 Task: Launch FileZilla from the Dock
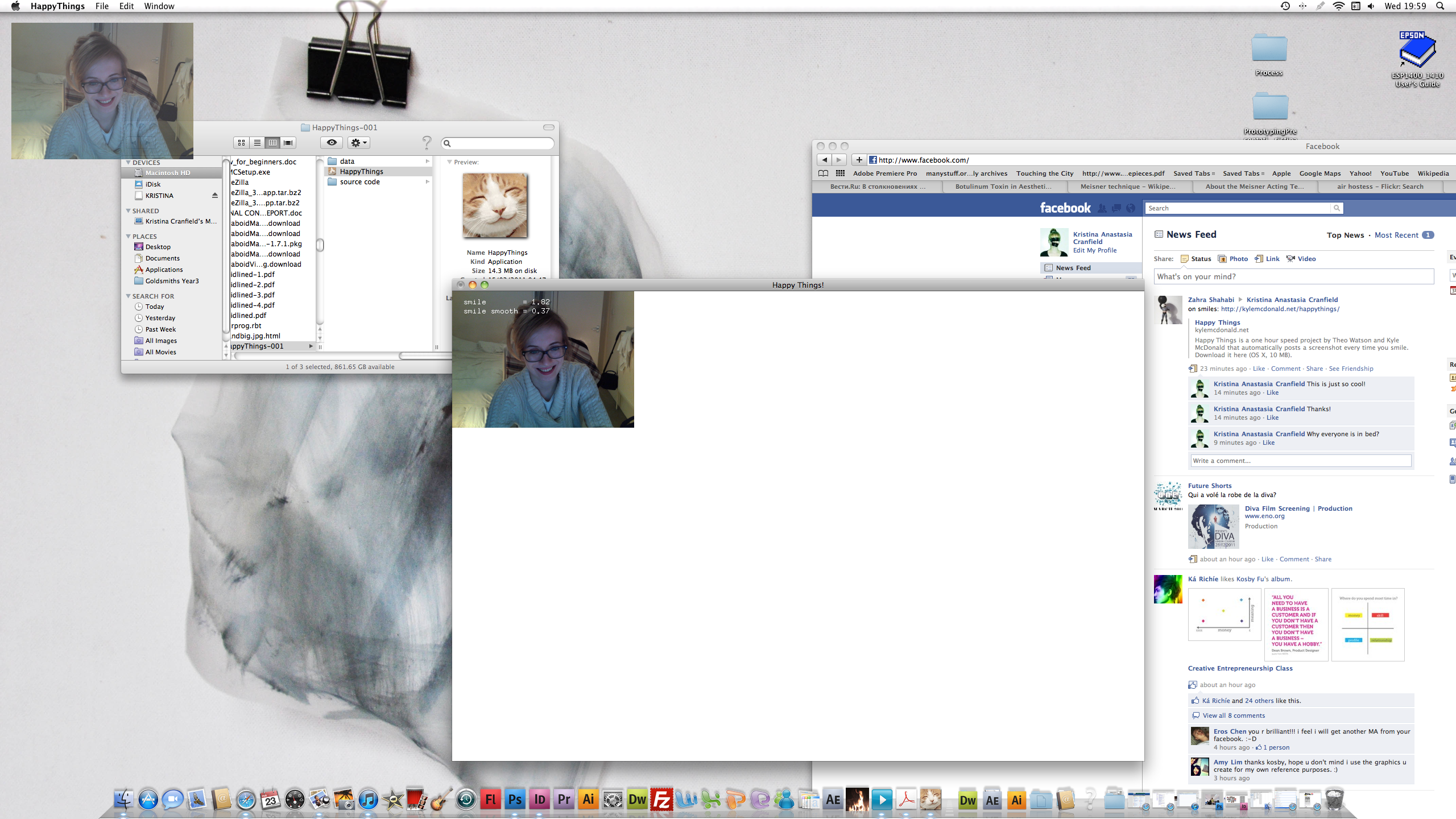[x=661, y=800]
